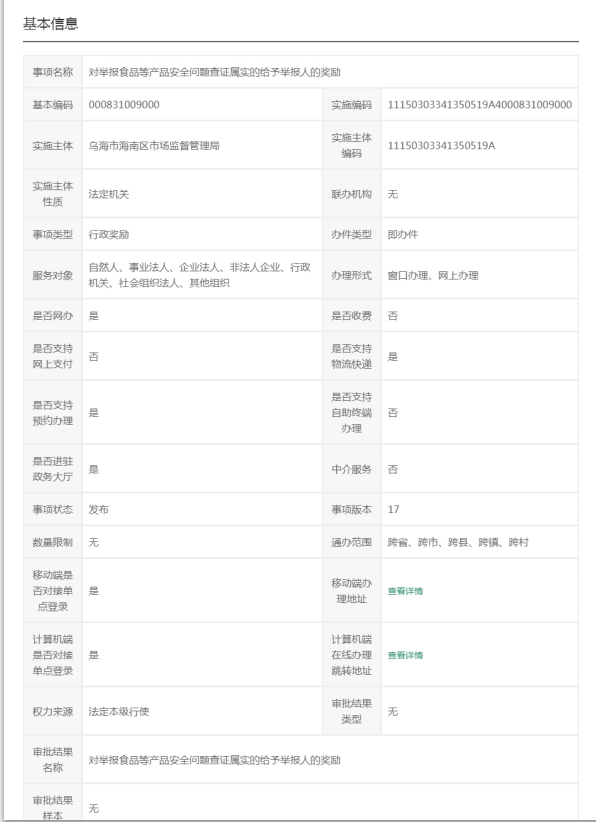Select the 事项名称 value text
This screenshot has height=822, width=596.
214,72
